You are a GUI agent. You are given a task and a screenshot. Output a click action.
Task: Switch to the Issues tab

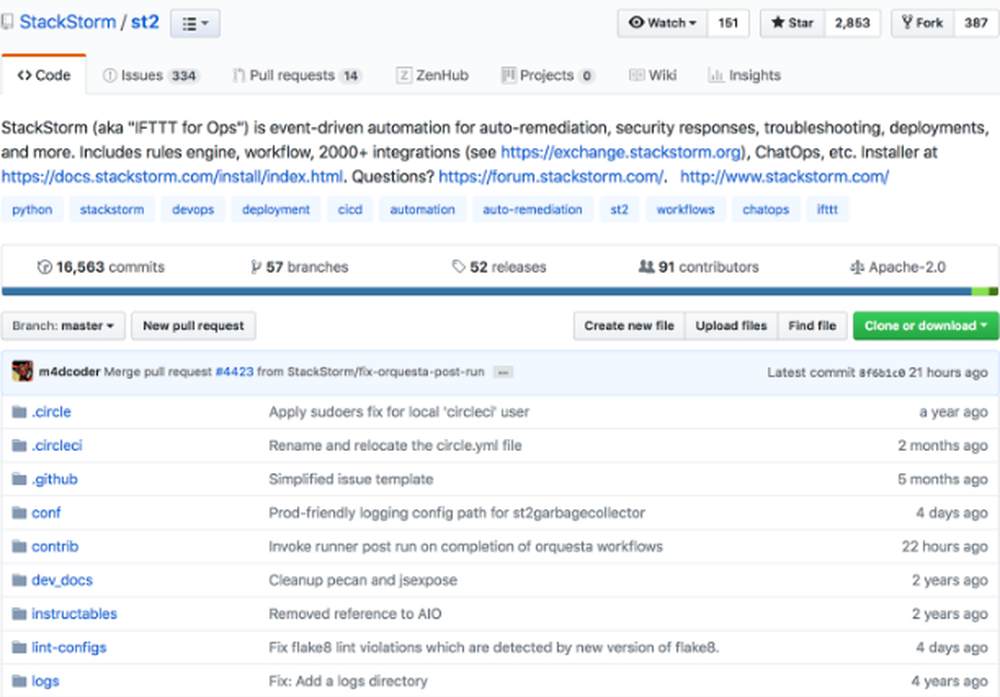(151, 75)
